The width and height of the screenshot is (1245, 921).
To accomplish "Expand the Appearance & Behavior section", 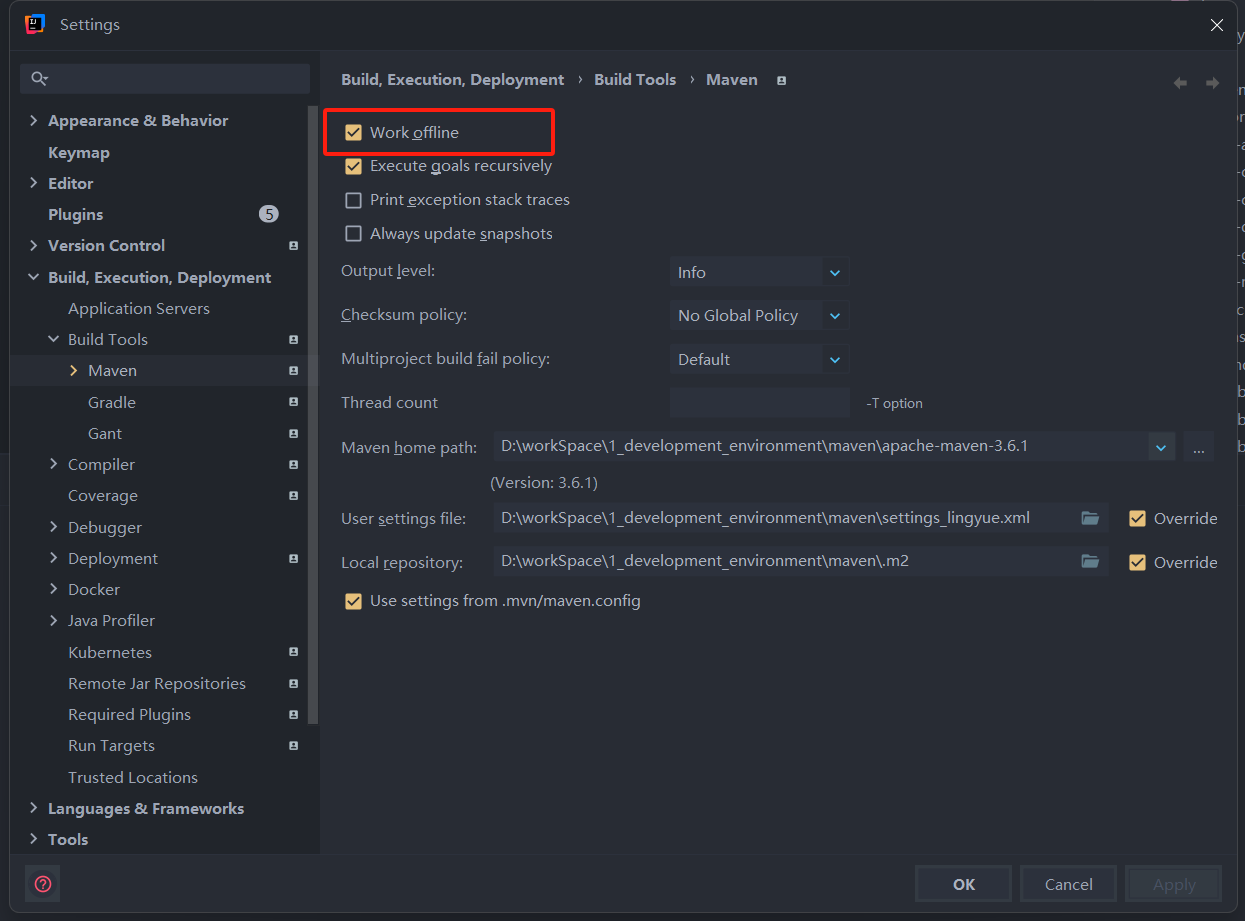I will (34, 121).
